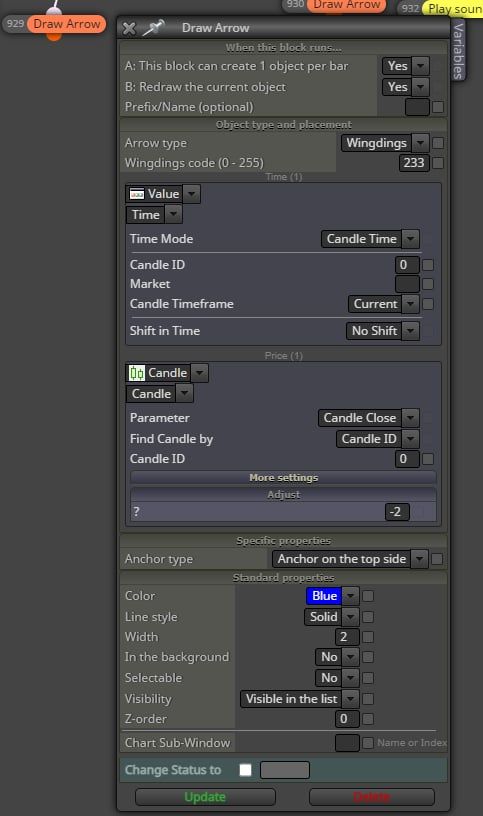Select the orange Draw Arrow block 929

67,24
